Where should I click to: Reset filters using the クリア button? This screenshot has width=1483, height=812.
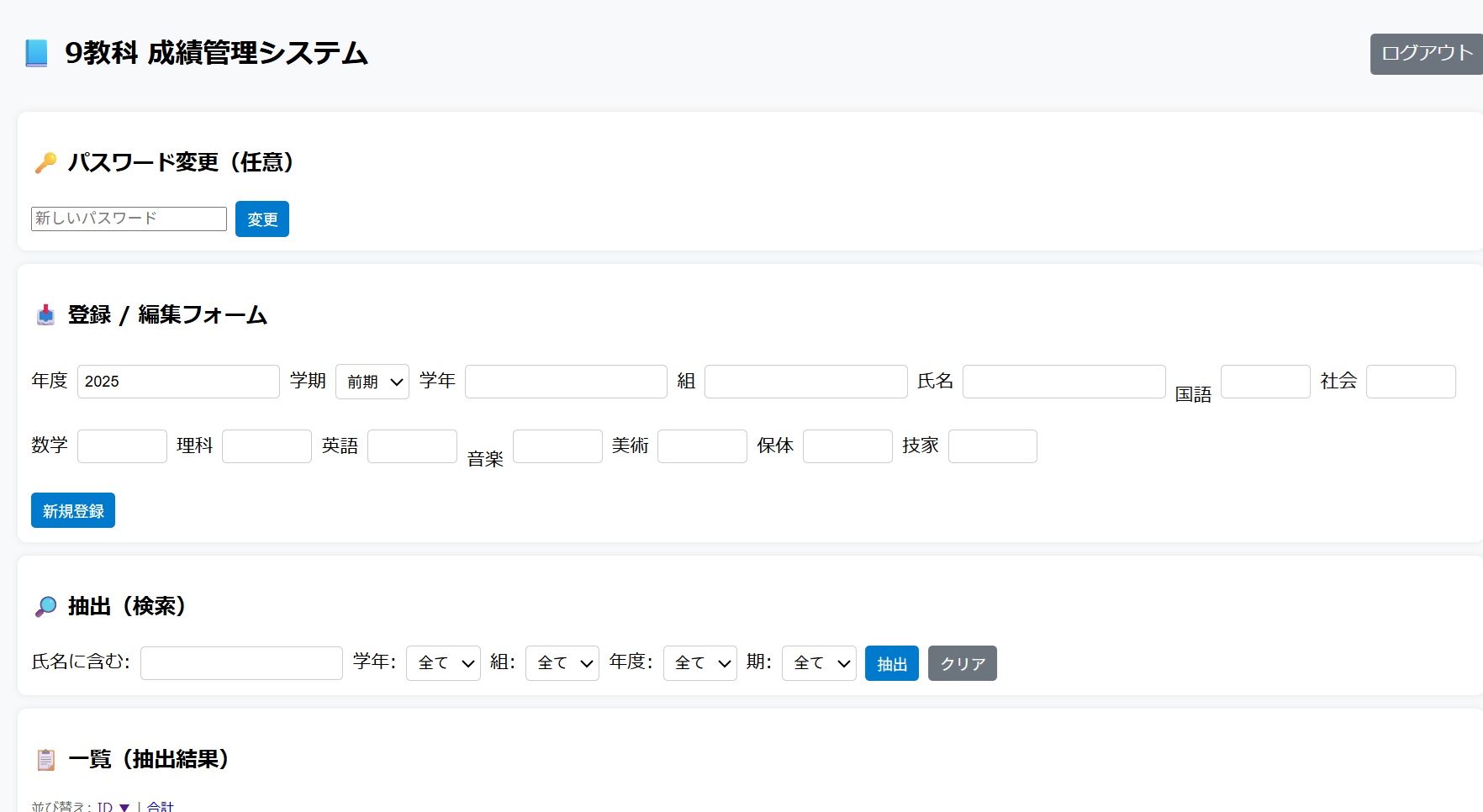[962, 664]
